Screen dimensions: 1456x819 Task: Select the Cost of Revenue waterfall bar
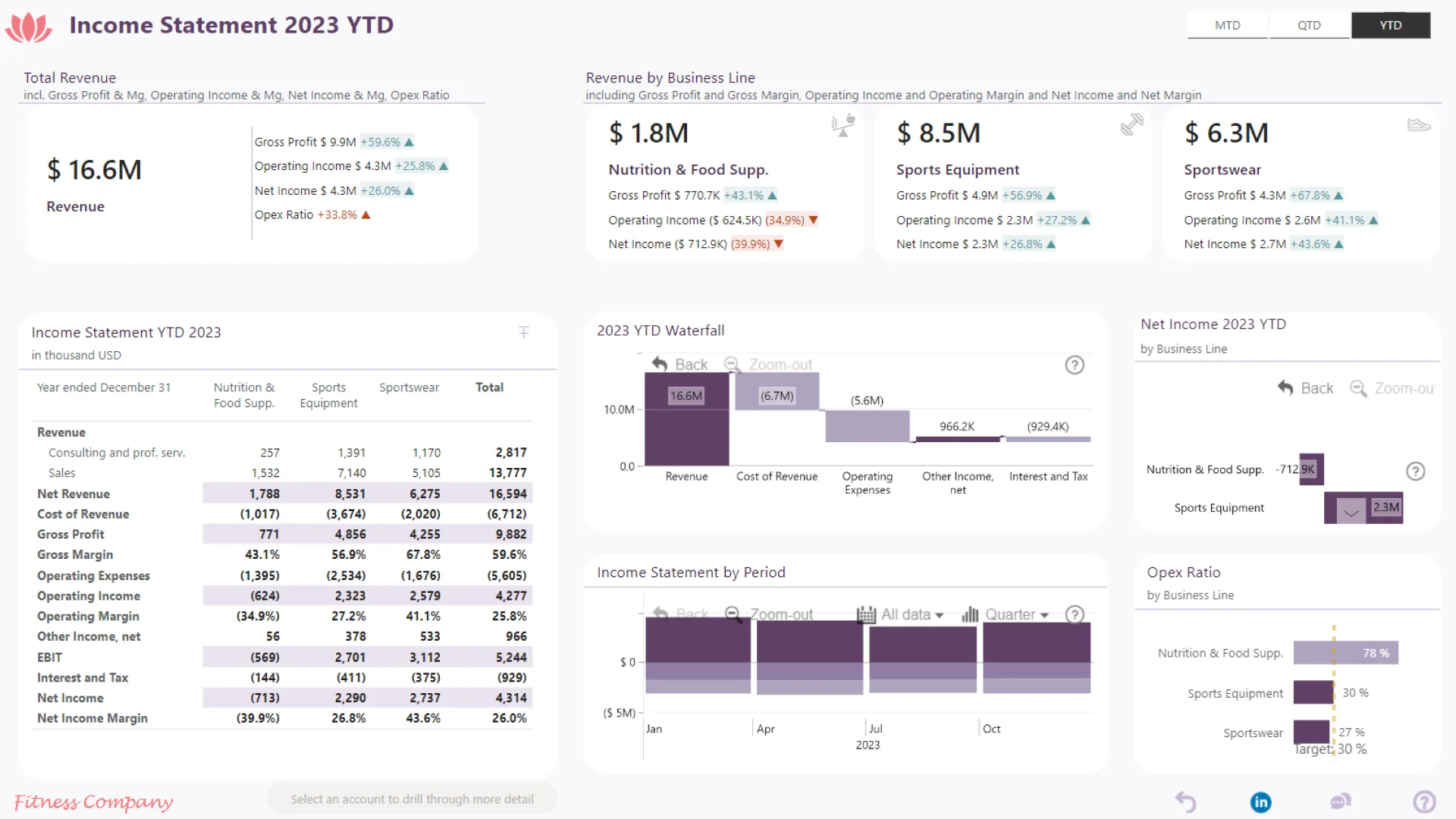tap(777, 391)
